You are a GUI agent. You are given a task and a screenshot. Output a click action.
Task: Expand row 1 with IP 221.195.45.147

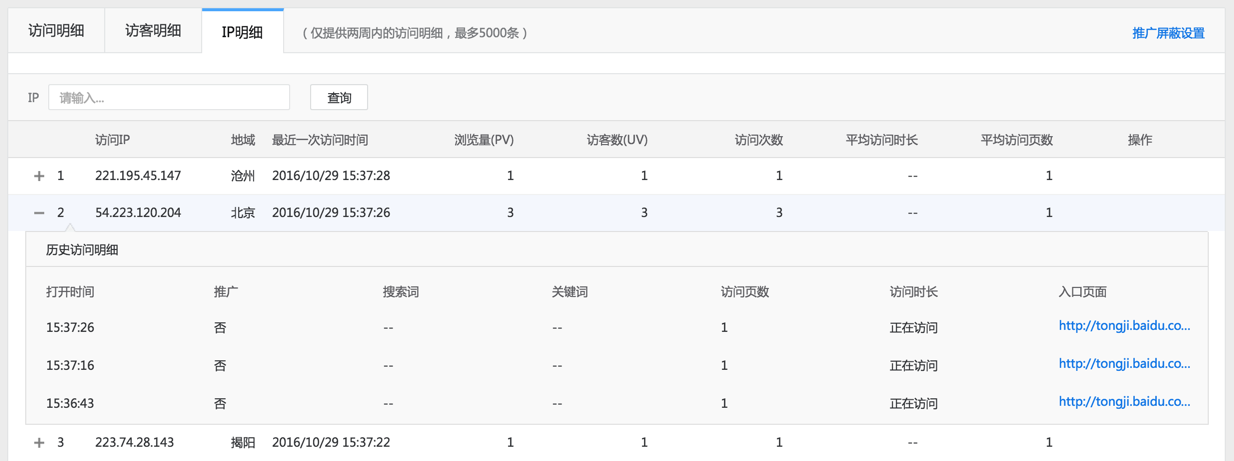pyautogui.click(x=39, y=176)
